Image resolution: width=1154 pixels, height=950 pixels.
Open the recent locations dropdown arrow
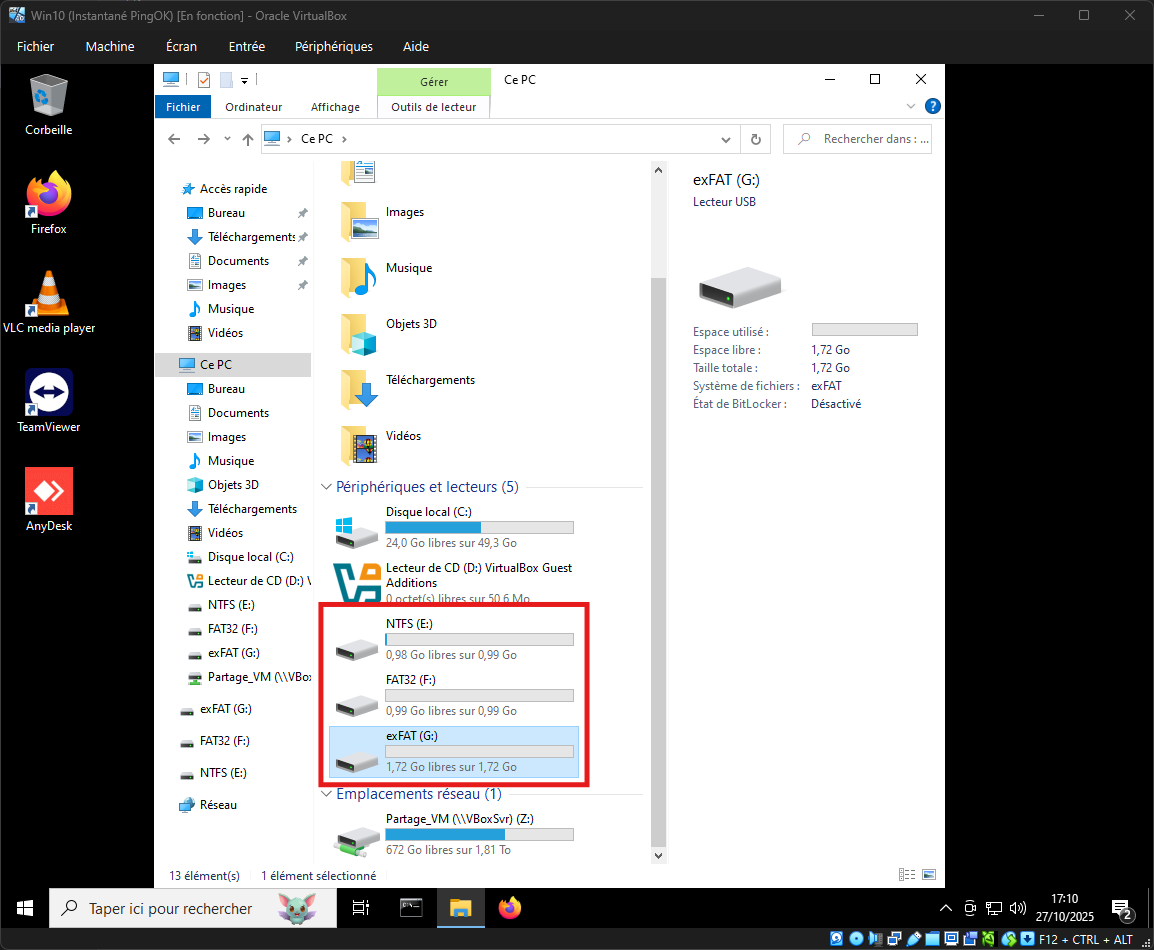(x=227, y=139)
